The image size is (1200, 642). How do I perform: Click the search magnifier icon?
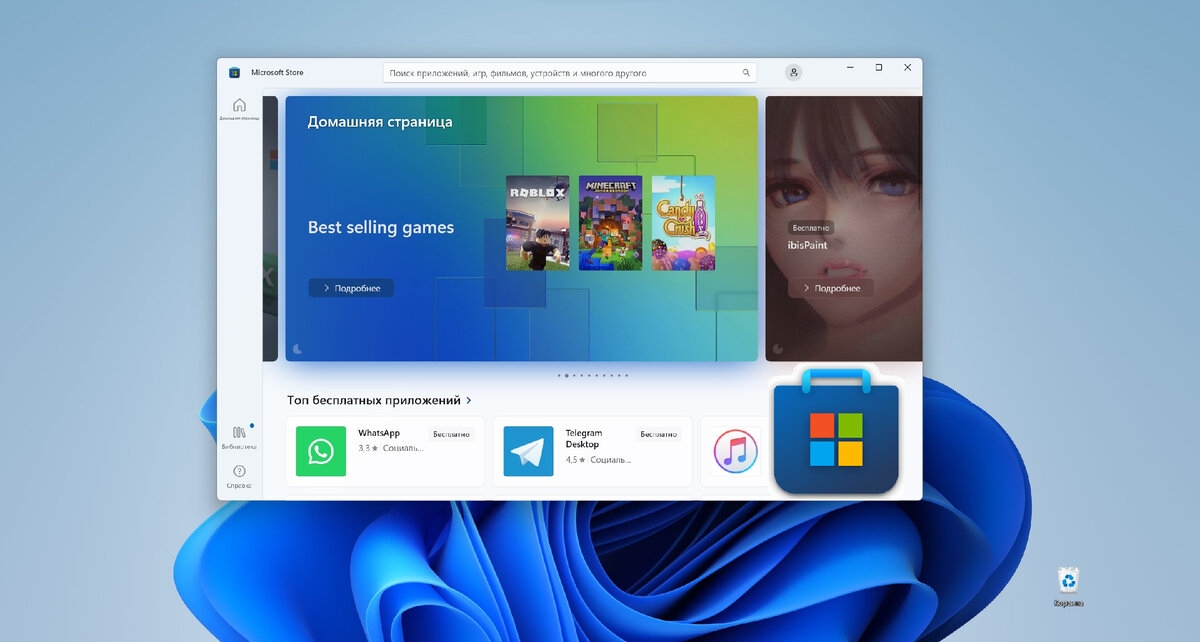point(746,73)
